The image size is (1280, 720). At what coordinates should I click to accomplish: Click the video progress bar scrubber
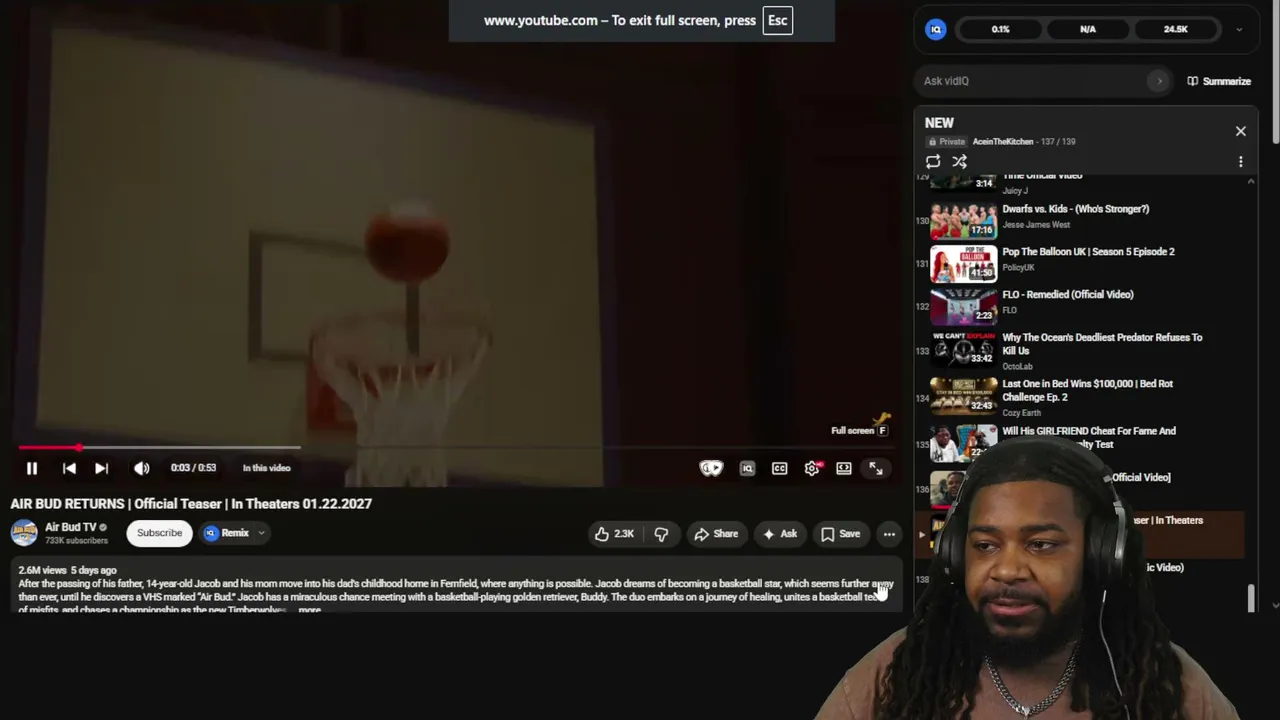(x=79, y=448)
